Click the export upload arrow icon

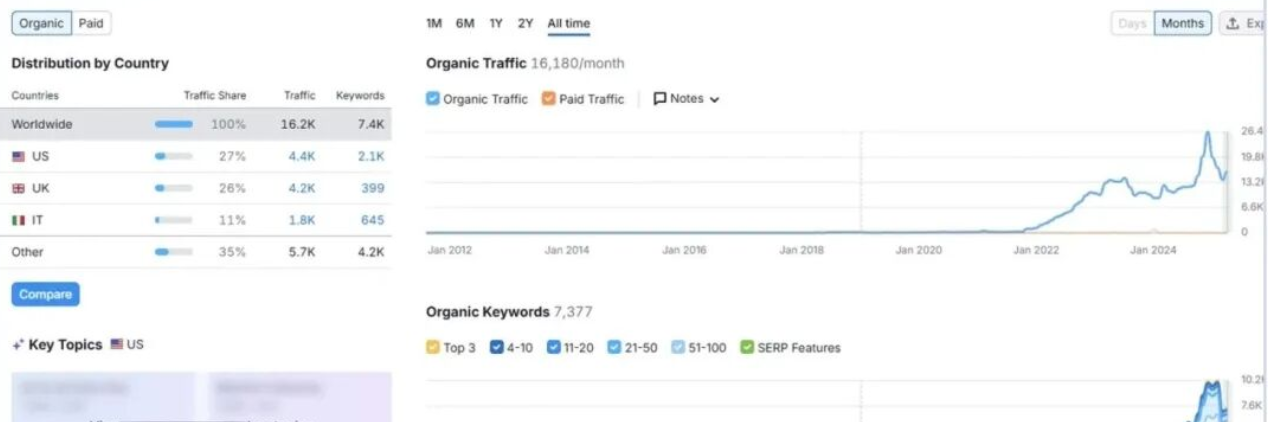pyautogui.click(x=1232, y=23)
